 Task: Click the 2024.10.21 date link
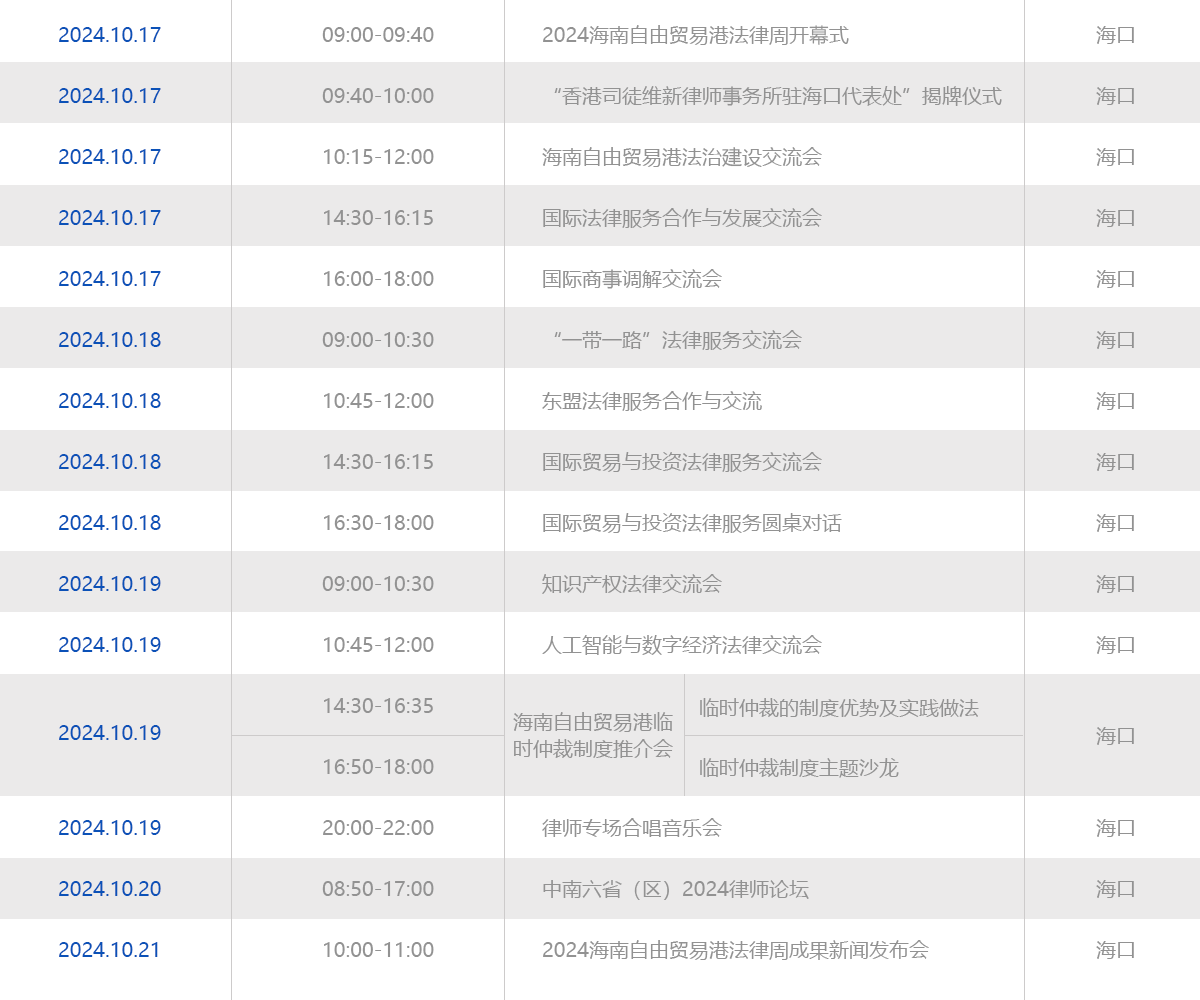109,950
